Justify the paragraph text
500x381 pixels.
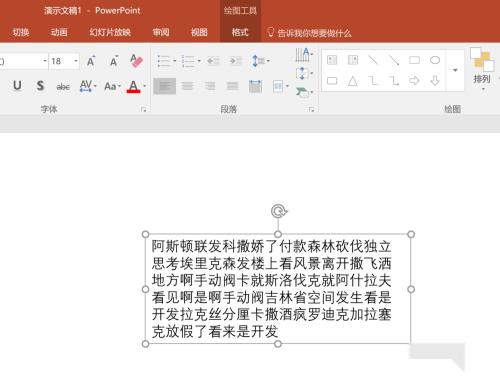coord(233,86)
